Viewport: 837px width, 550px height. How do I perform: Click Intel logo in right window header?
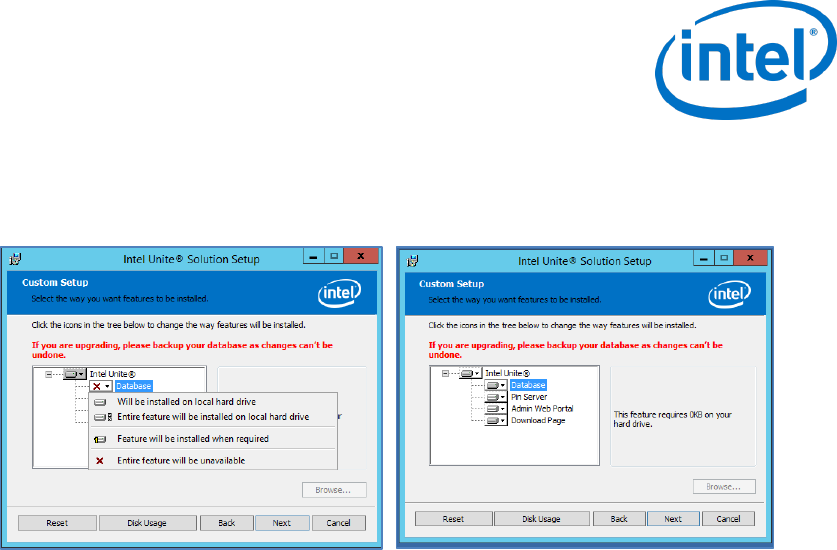[730, 294]
